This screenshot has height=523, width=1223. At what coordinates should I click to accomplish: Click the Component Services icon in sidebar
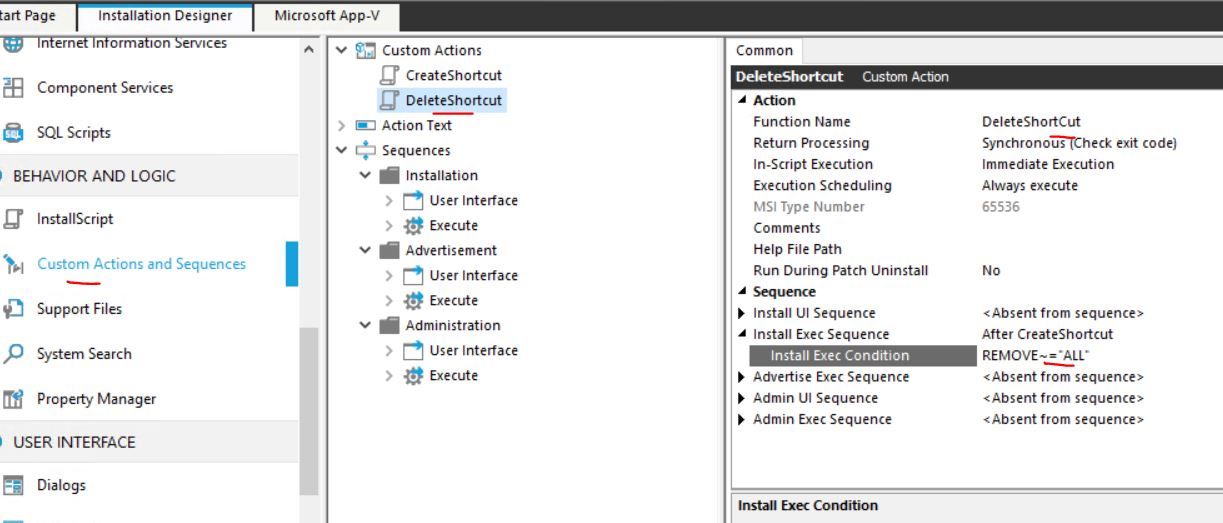click(x=14, y=88)
